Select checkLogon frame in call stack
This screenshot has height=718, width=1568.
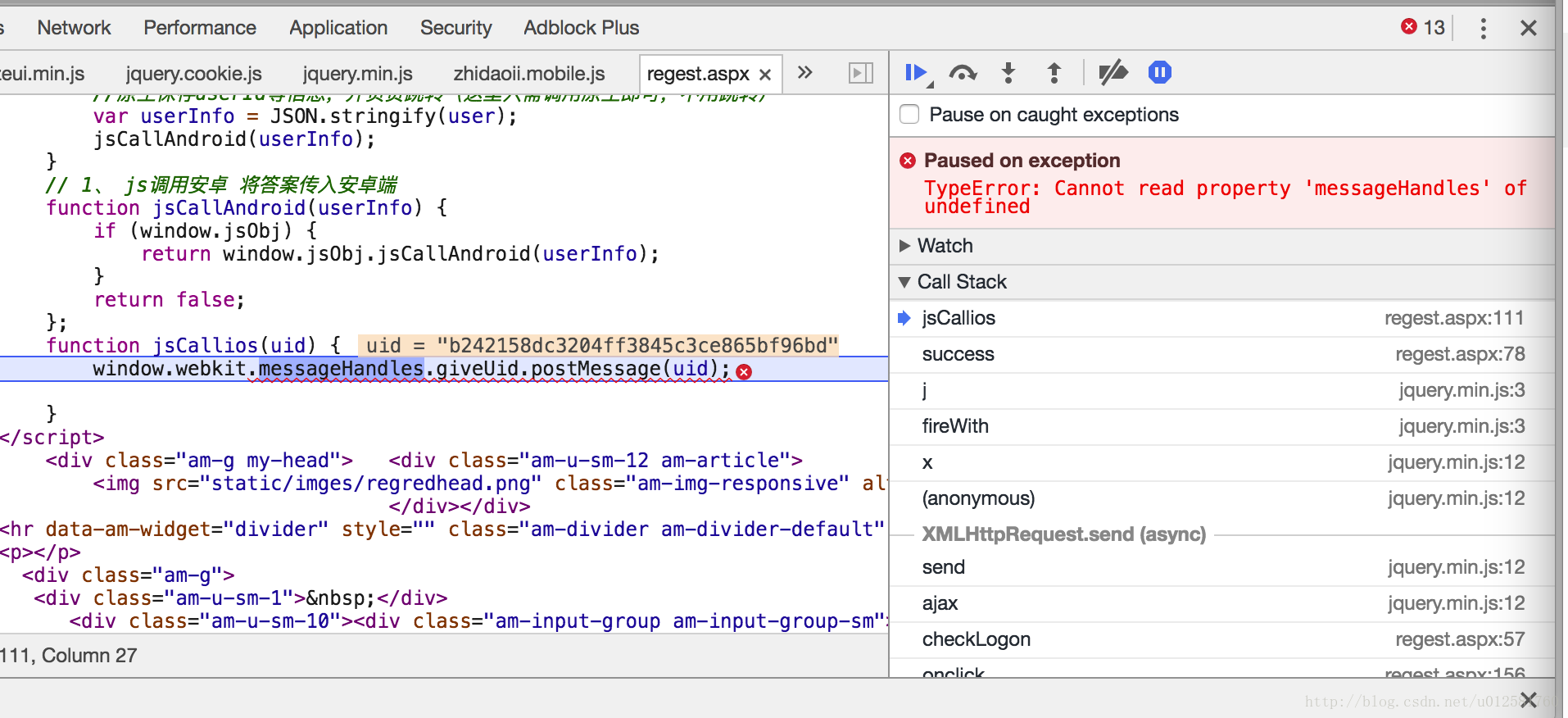point(1221,639)
